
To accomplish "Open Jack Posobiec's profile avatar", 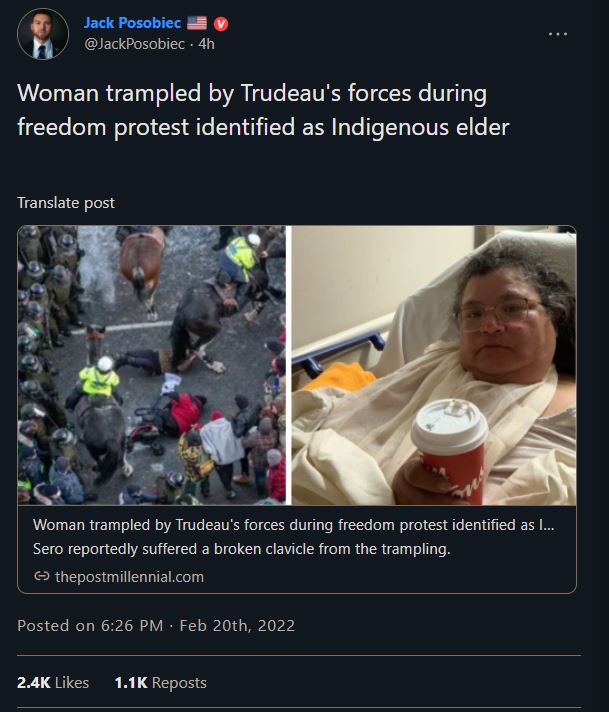I will point(43,34).
